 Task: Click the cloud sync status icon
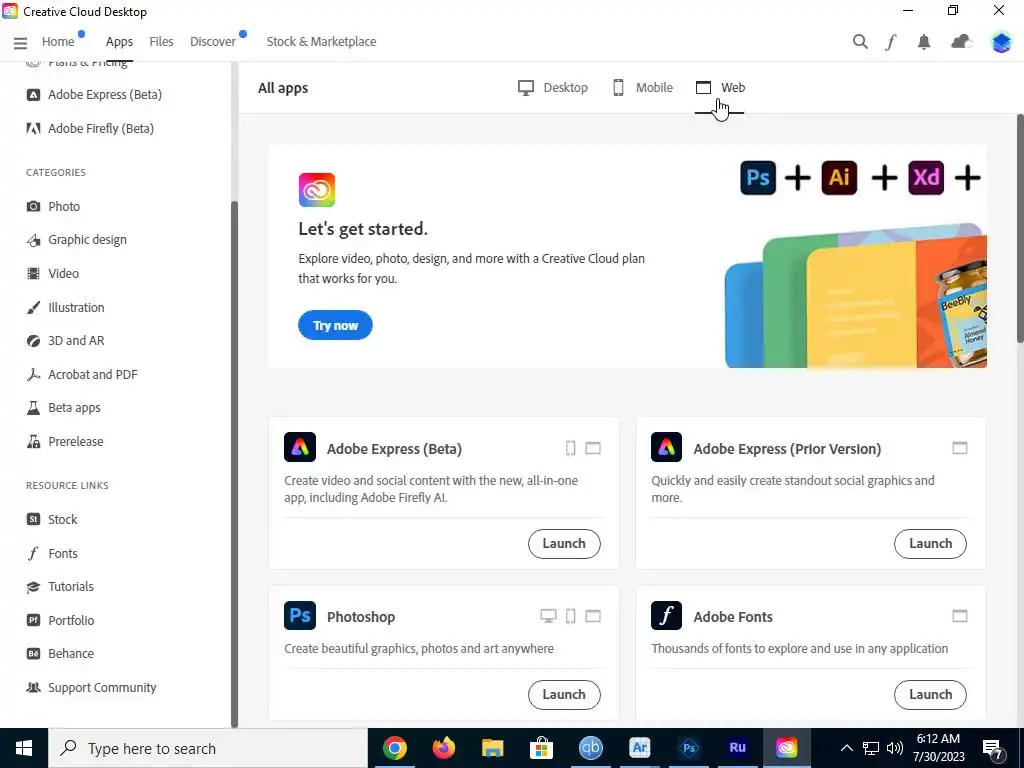tap(961, 42)
